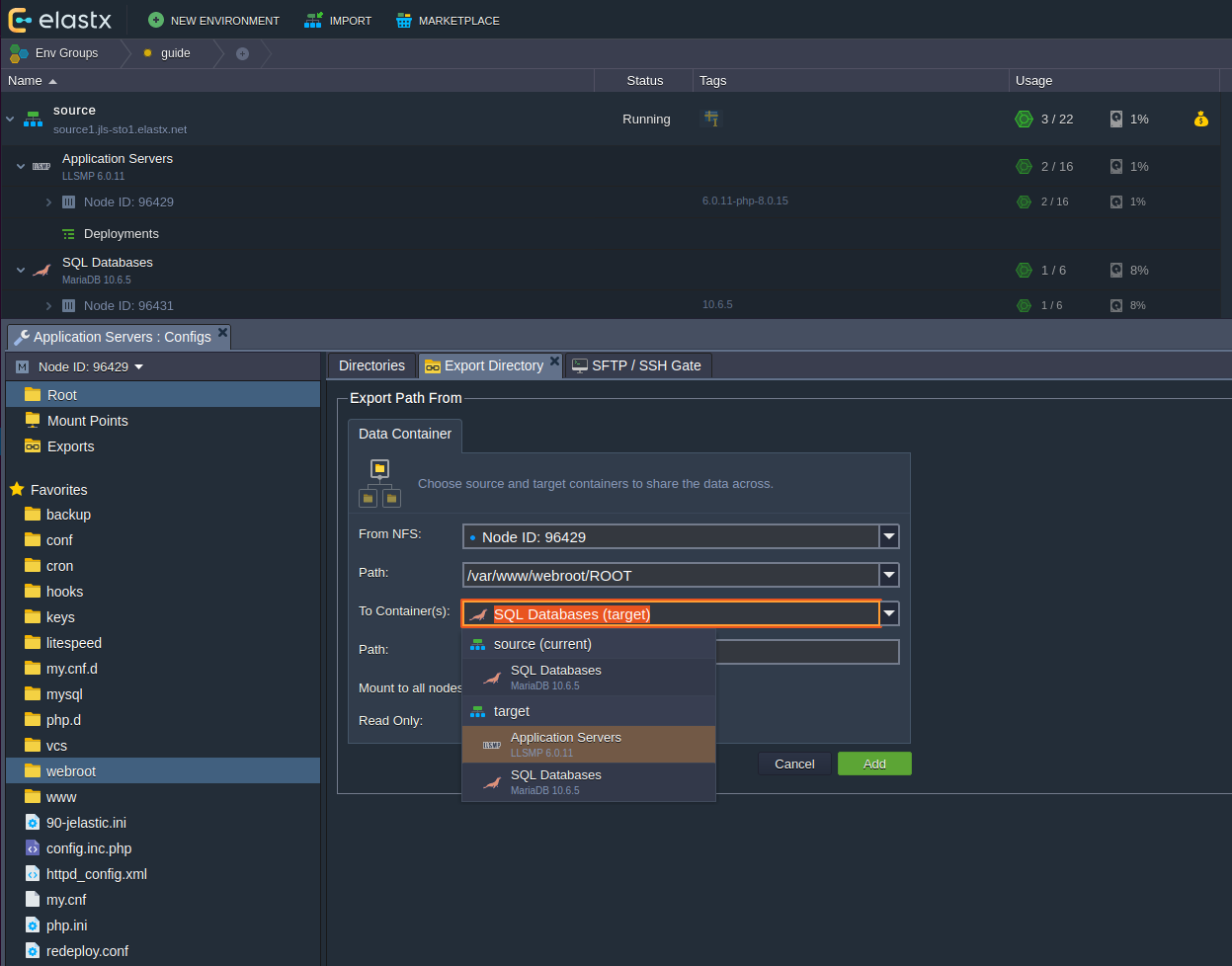Expand Node ID: 96431 under SQL Databases
This screenshot has height=966, width=1232.
(48, 306)
